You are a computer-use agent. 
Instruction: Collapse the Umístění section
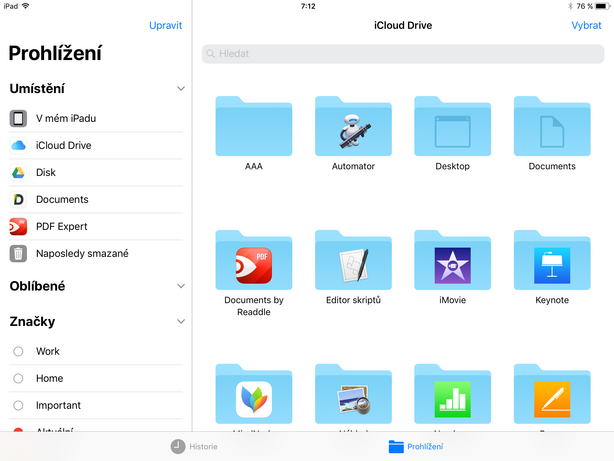(181, 89)
